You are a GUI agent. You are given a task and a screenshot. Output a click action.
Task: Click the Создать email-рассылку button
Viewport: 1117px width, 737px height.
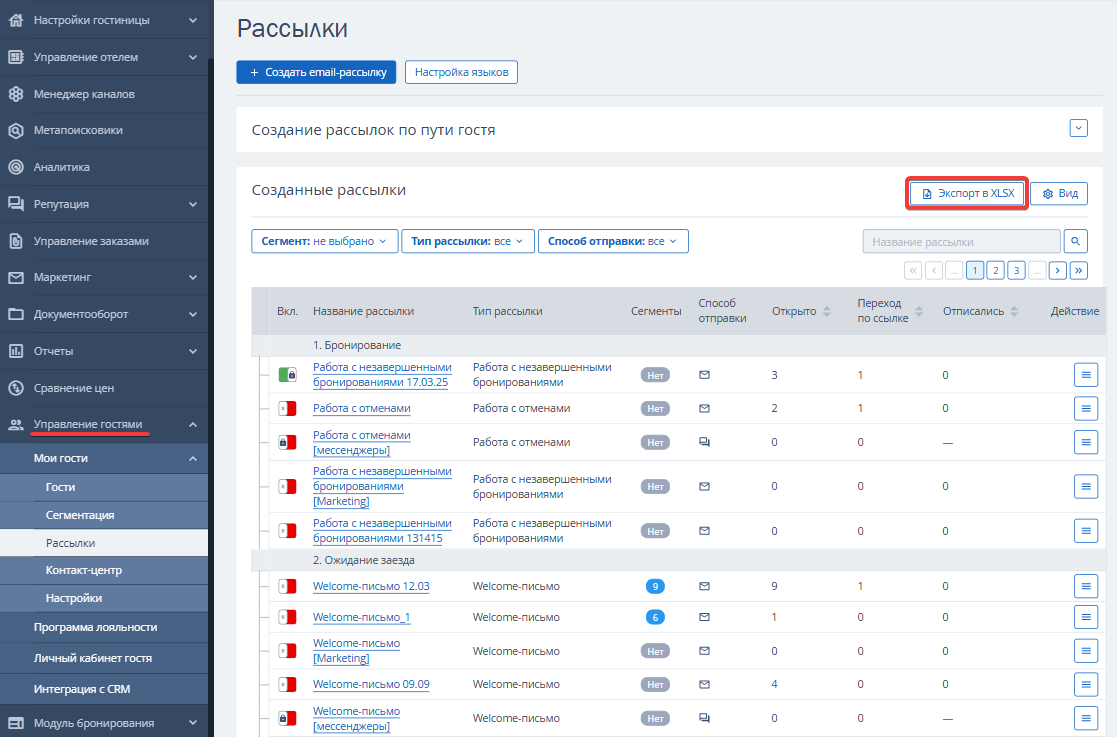click(x=316, y=72)
